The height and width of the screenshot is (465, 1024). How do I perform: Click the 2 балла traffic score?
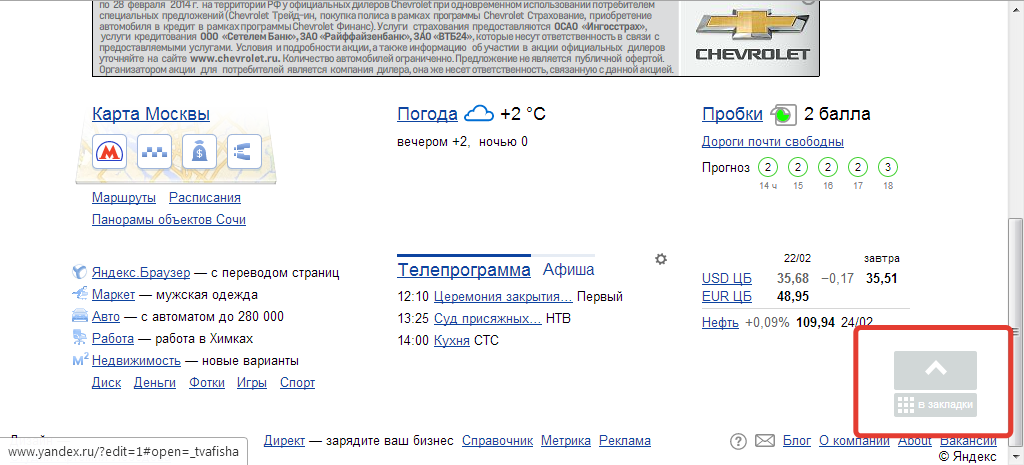point(837,115)
